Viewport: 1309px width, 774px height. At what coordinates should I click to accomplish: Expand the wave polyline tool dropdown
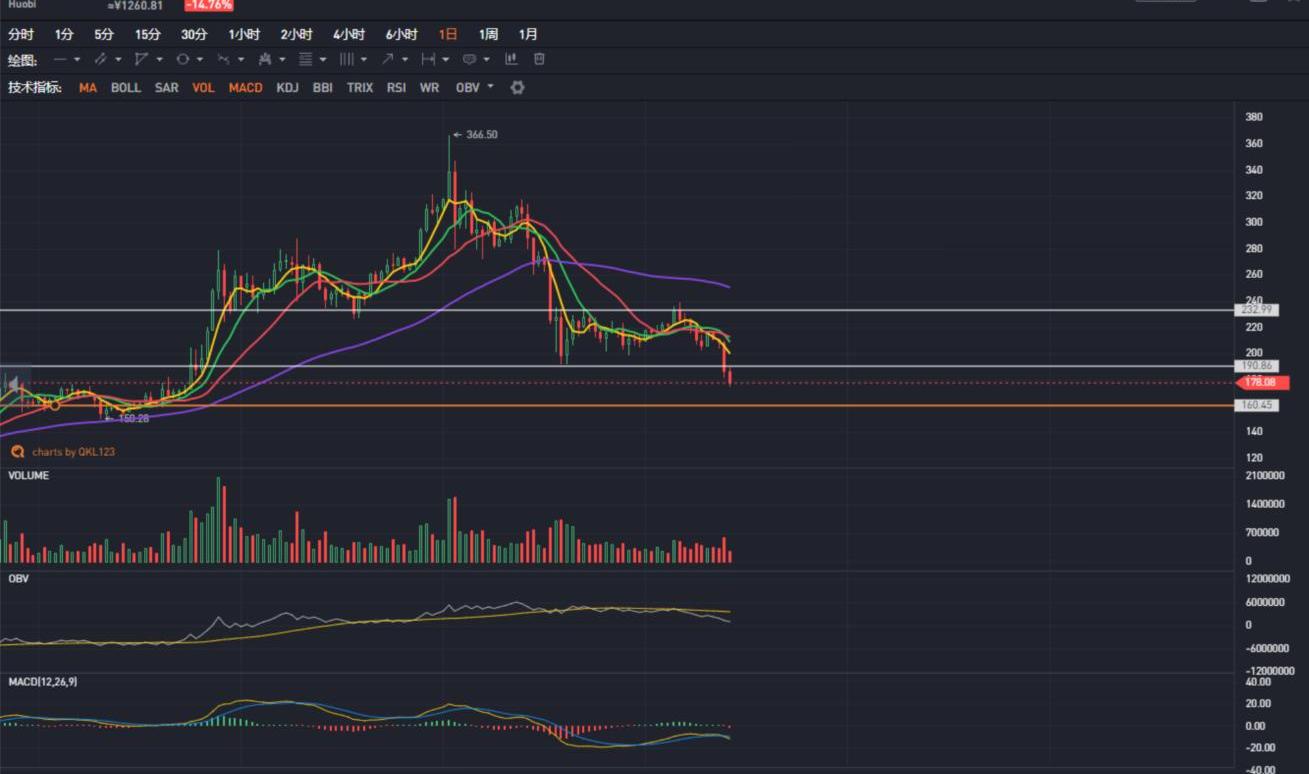coord(241,59)
